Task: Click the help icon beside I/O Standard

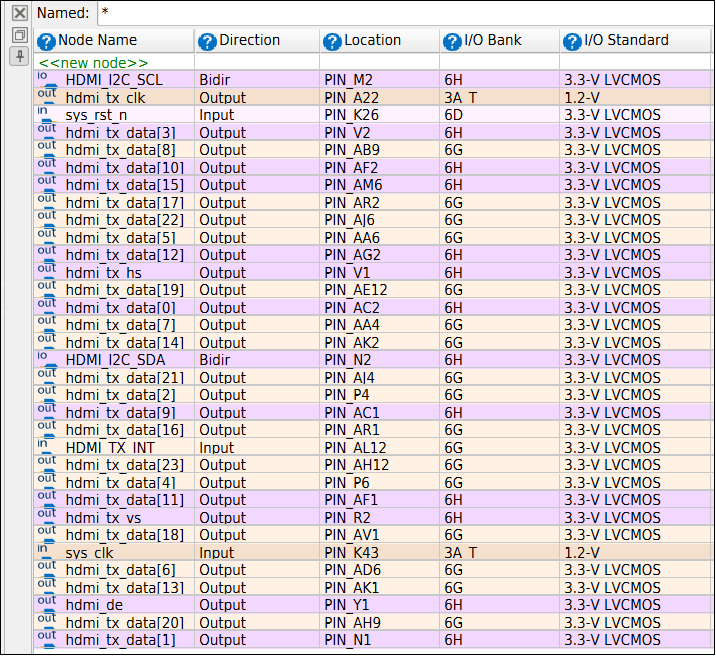Action: click(572, 42)
